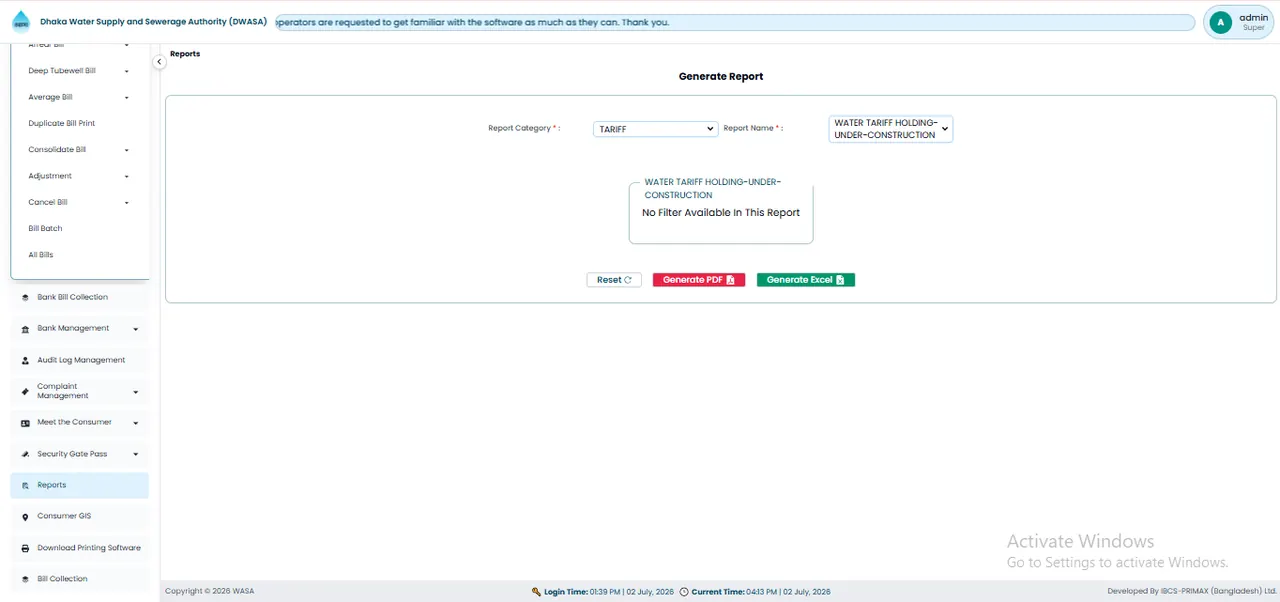This screenshot has width=1280, height=602.
Task: Click the Reset button
Action: tap(614, 280)
